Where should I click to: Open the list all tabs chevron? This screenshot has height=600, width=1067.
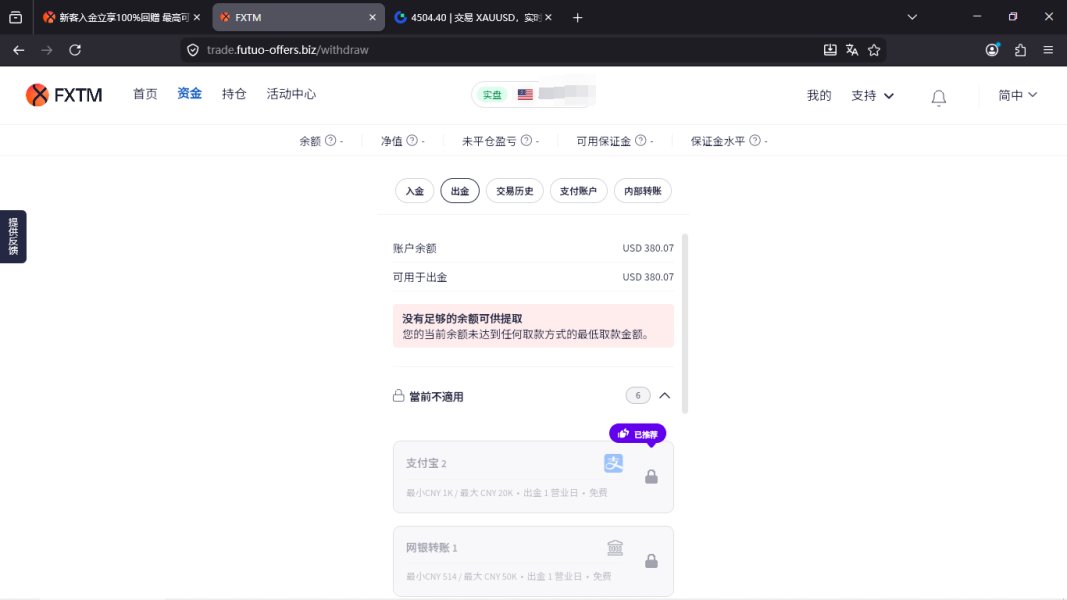(912, 17)
